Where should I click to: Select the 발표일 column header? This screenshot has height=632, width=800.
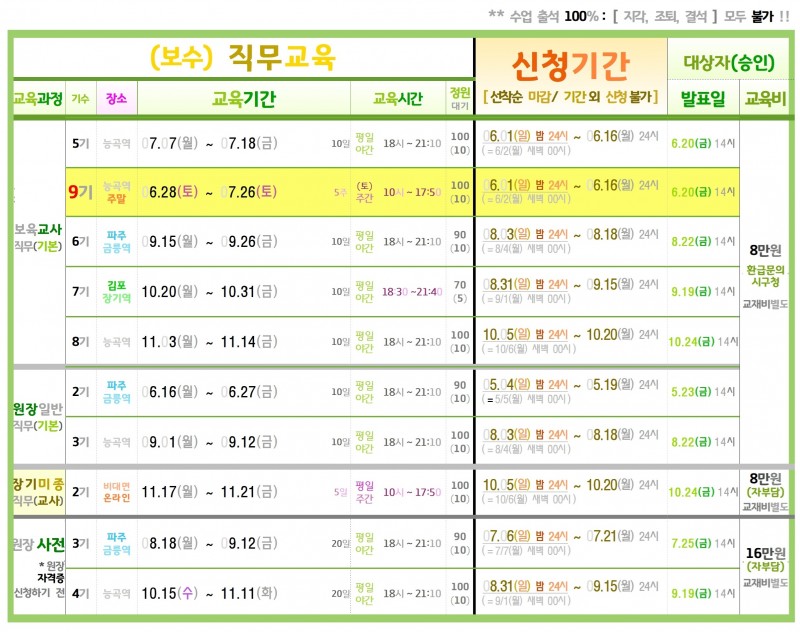pyautogui.click(x=703, y=98)
